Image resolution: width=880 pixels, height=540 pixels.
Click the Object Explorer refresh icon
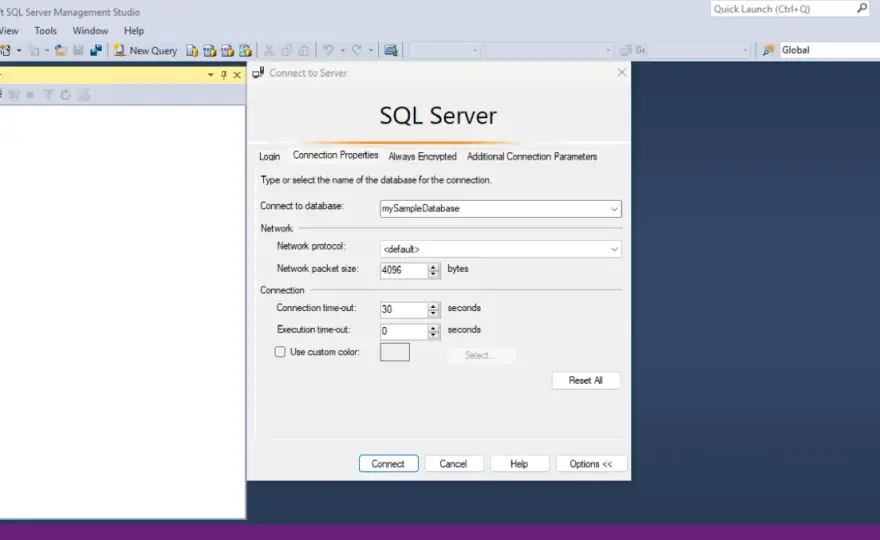click(x=66, y=94)
